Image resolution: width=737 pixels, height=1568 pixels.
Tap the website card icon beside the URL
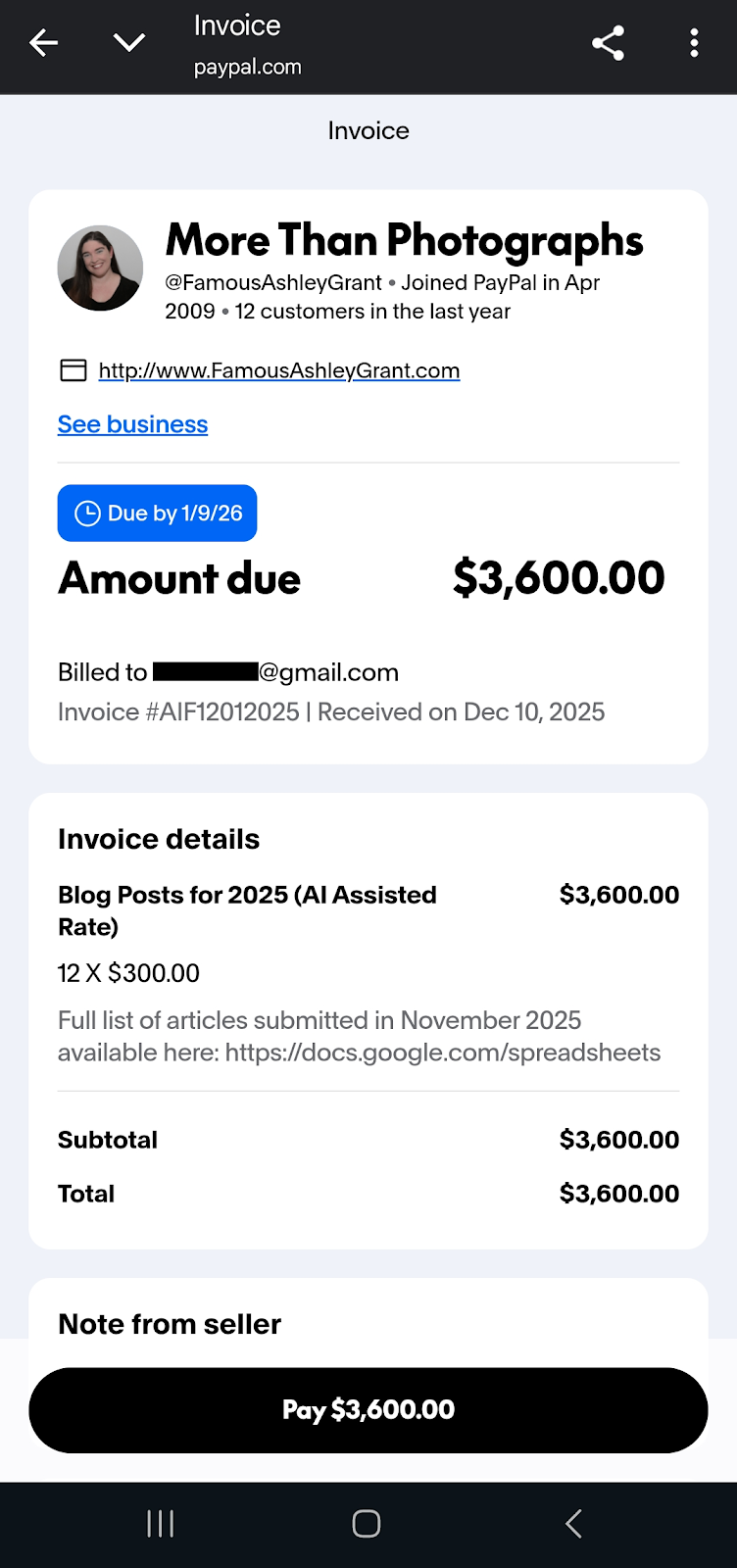(73, 370)
